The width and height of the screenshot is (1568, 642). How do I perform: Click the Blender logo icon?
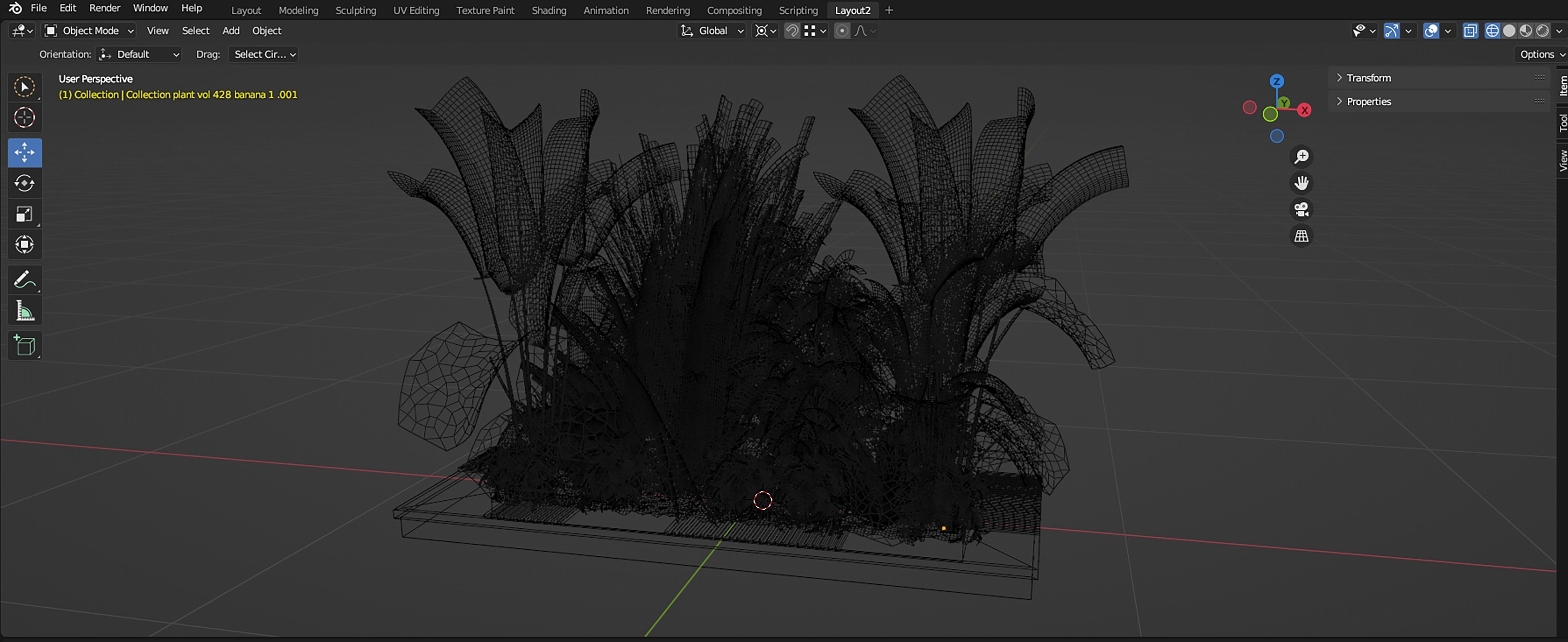pos(15,8)
